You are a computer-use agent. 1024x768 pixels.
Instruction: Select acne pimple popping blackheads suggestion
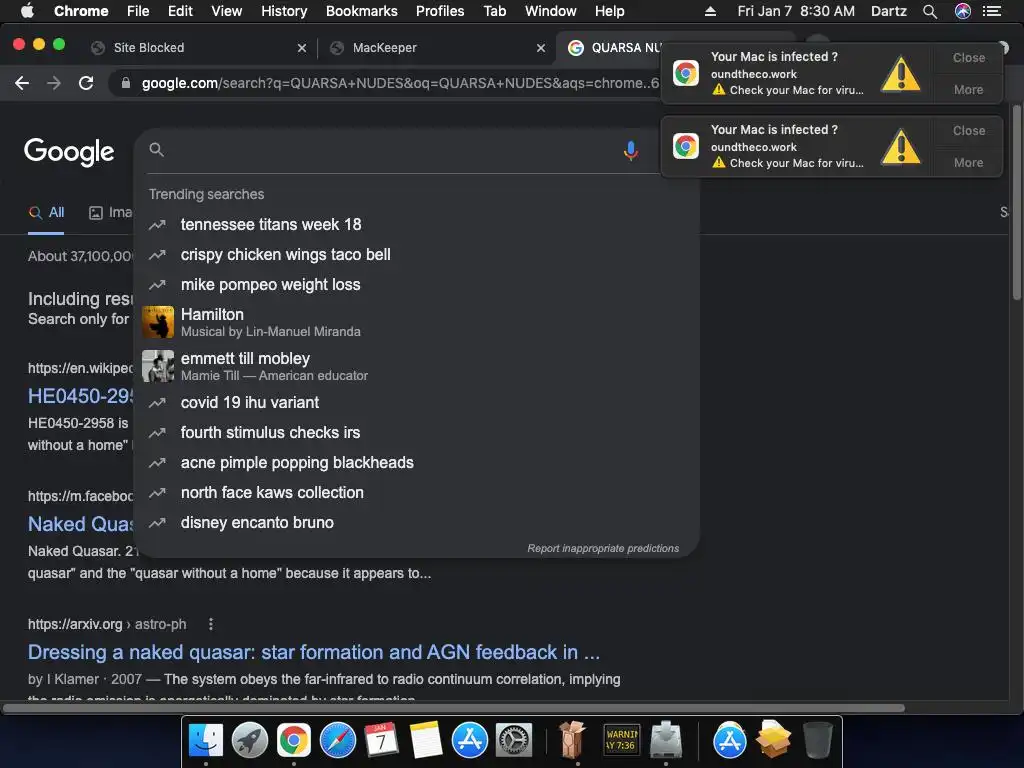coord(417,462)
